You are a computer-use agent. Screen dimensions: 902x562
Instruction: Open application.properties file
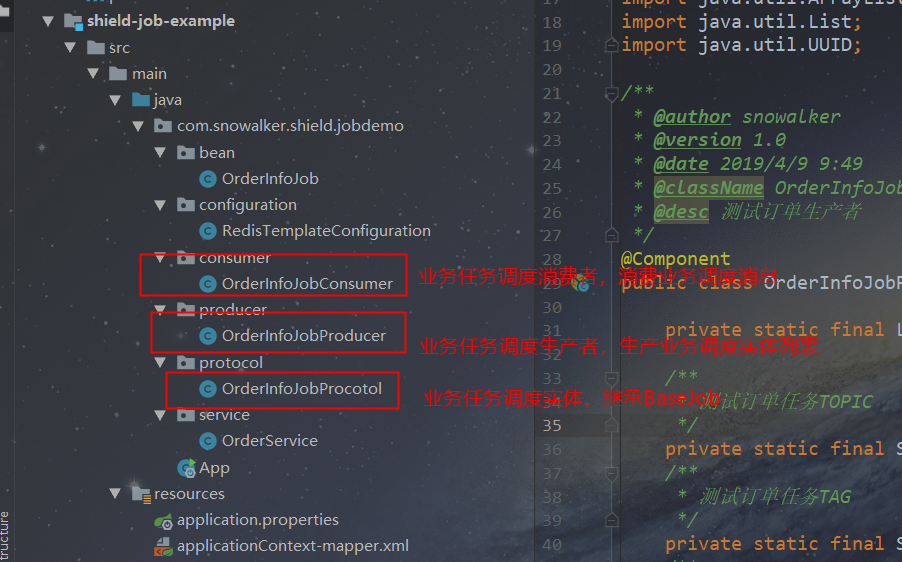258,520
